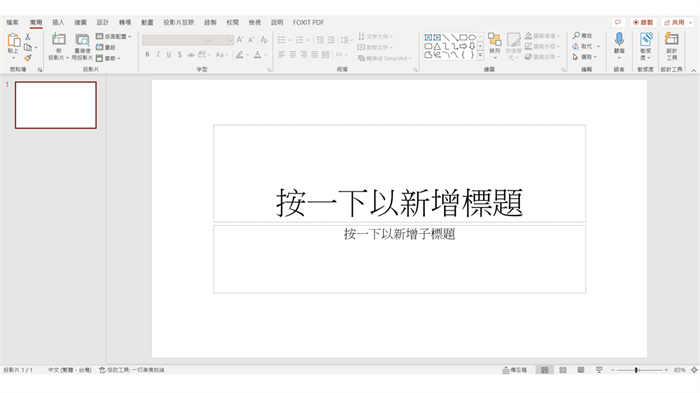Switch to Normal view in status bar

(545, 370)
